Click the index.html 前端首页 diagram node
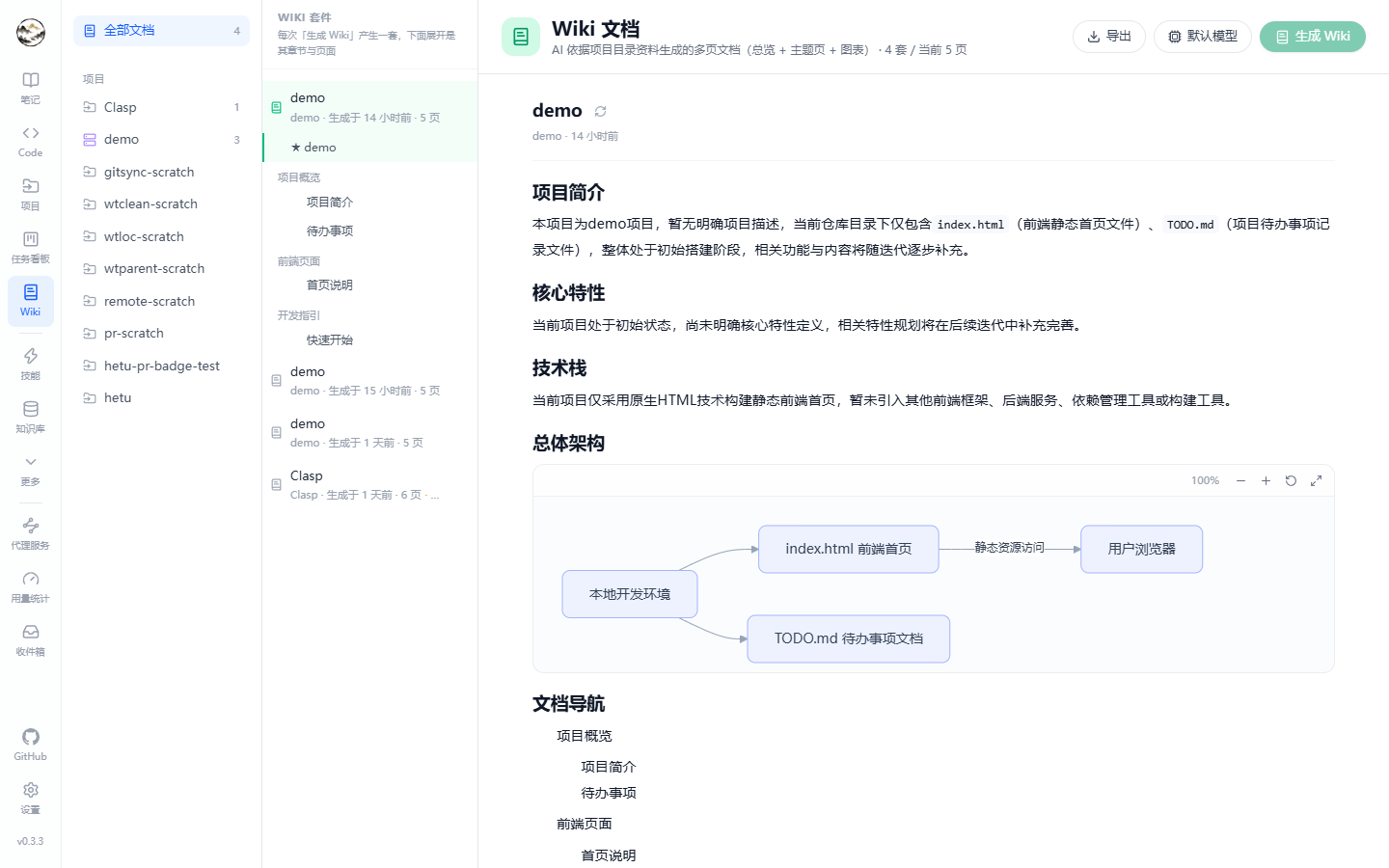 [849, 549]
